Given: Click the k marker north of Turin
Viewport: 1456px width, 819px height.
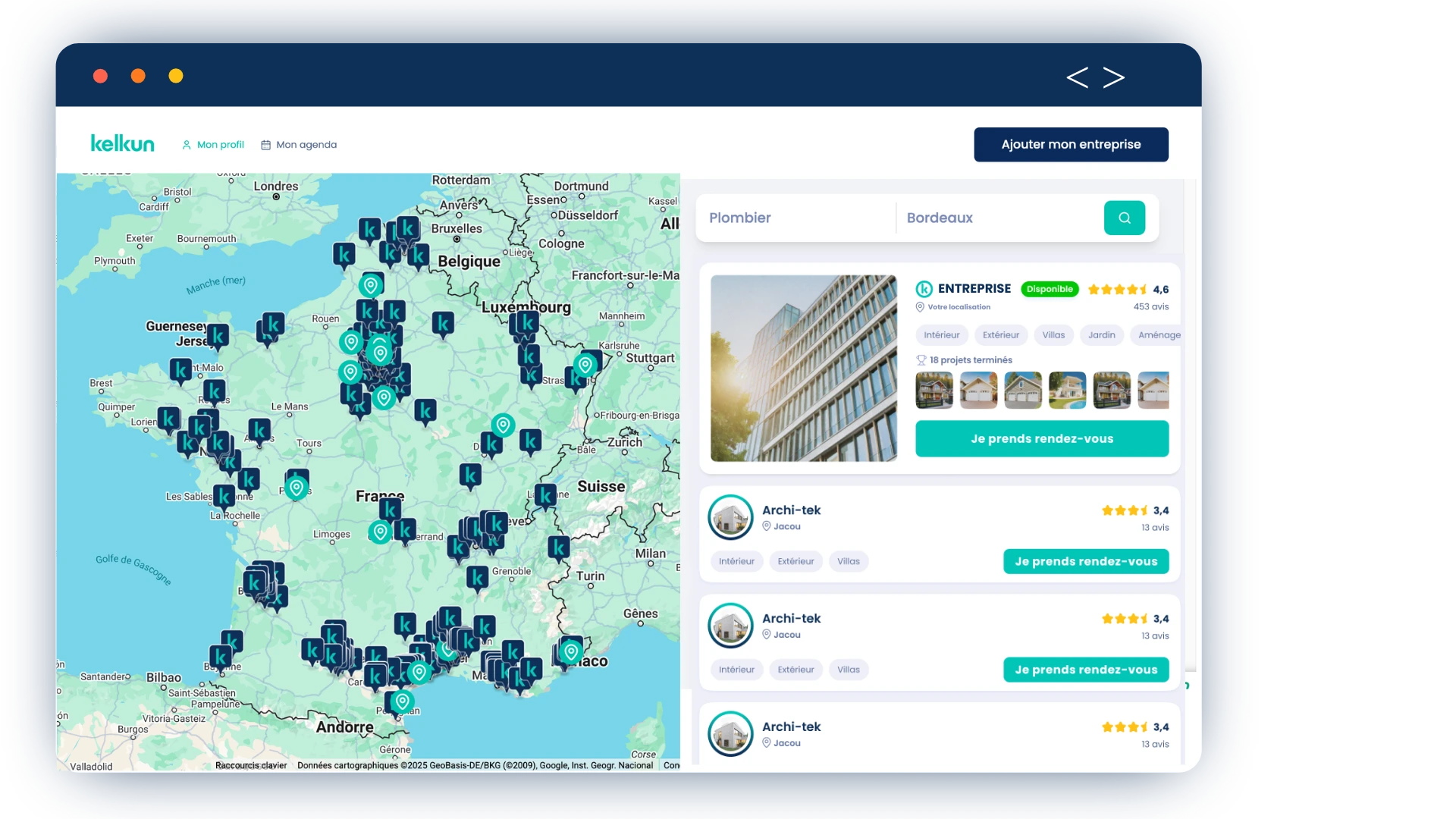Looking at the screenshot, I should tap(559, 548).
